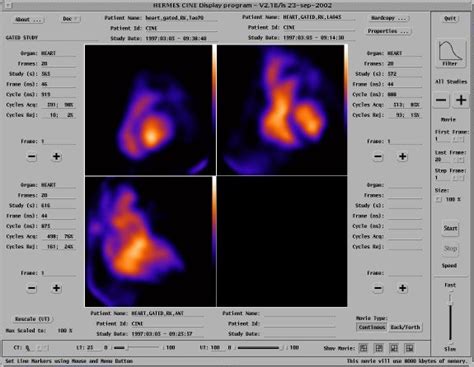Image resolution: width=474 pixels, height=367 pixels.
Task: Select Continuous movie type
Action: tap(372, 327)
